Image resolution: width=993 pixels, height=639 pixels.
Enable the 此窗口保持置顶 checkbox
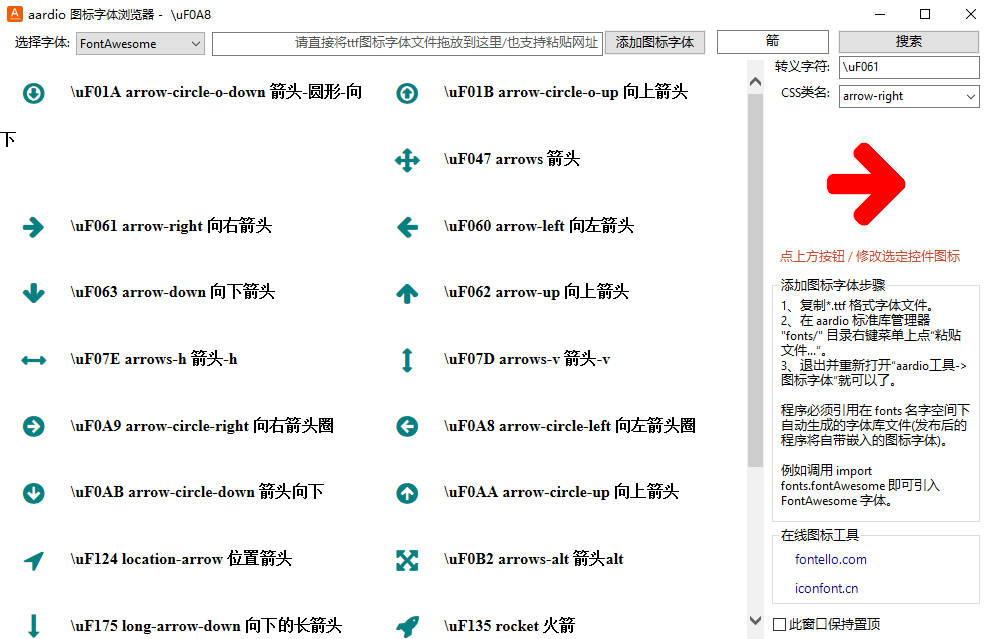tap(780, 624)
